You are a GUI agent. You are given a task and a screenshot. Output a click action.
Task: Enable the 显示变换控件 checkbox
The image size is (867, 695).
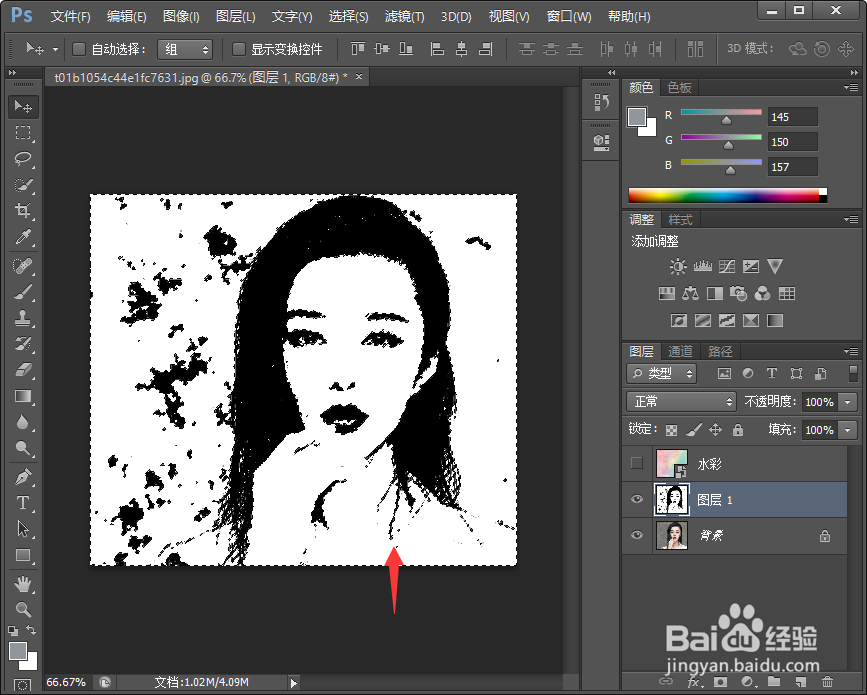point(238,50)
